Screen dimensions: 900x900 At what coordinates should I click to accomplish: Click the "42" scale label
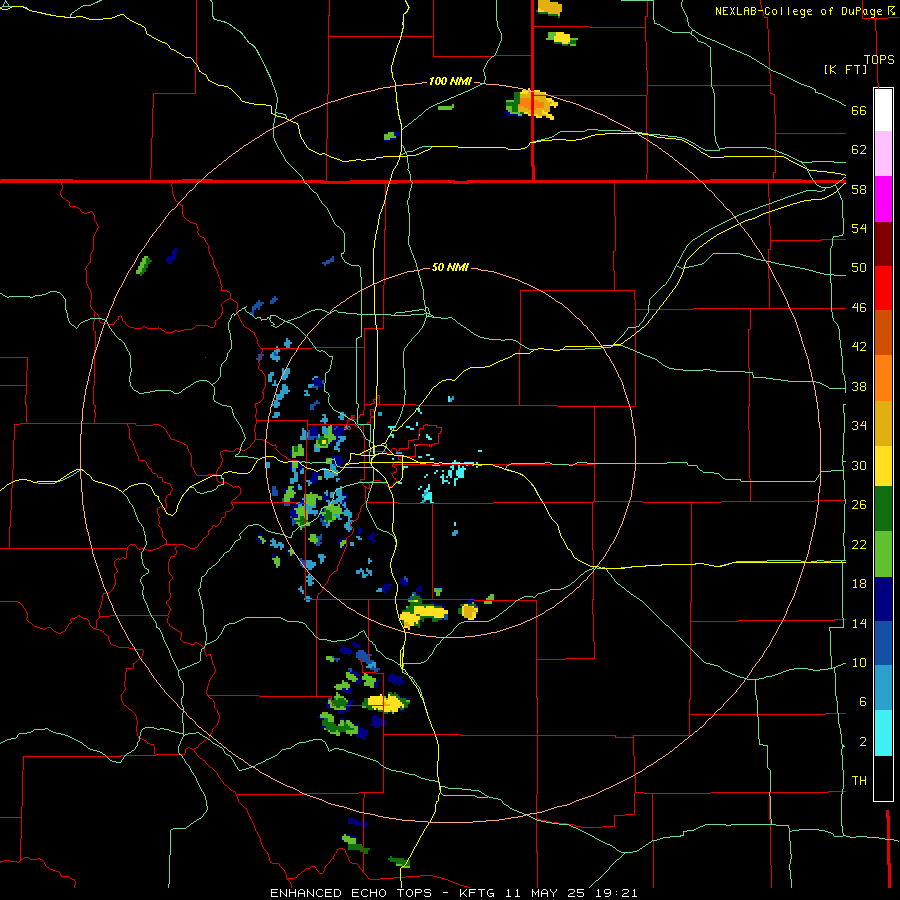[x=859, y=347]
